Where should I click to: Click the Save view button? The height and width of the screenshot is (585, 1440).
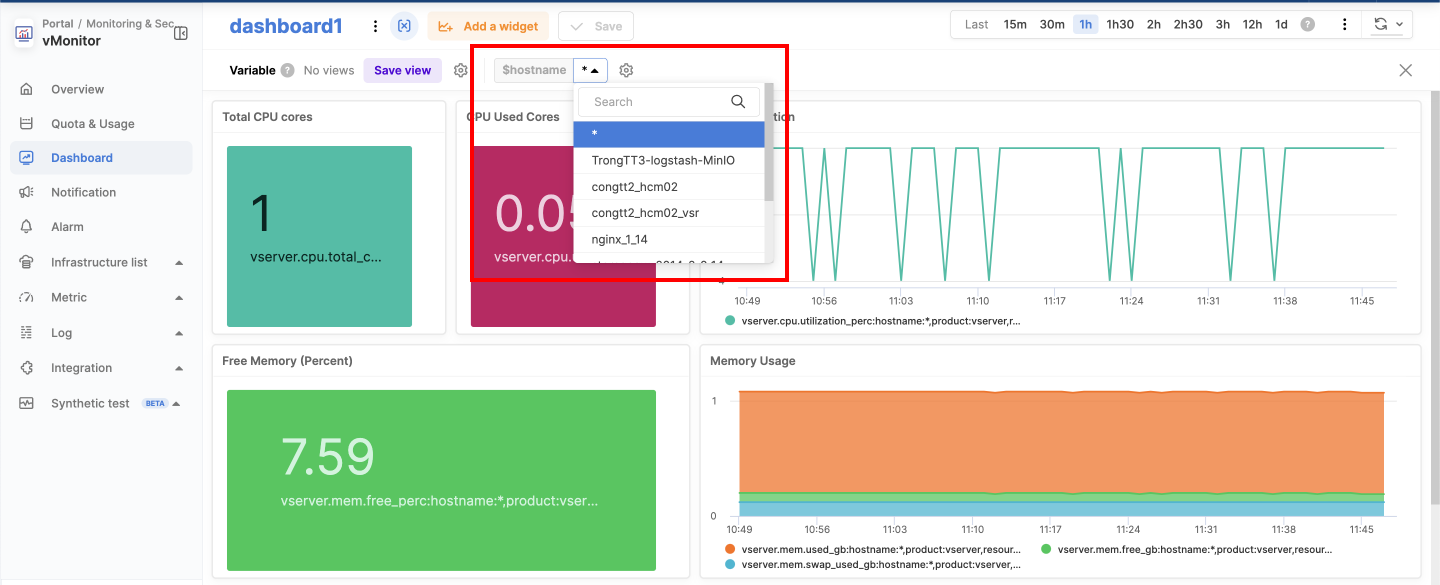(x=402, y=70)
